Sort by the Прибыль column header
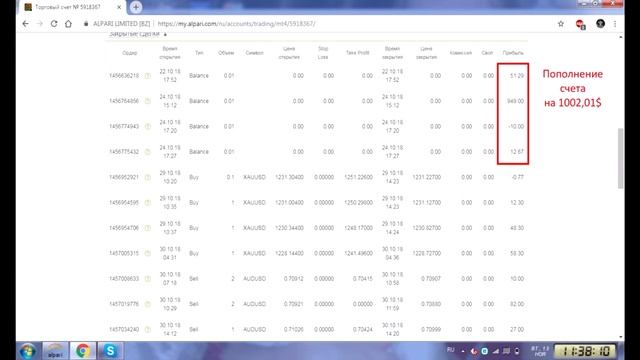Screen dimensions: 640x360 (x=513, y=53)
